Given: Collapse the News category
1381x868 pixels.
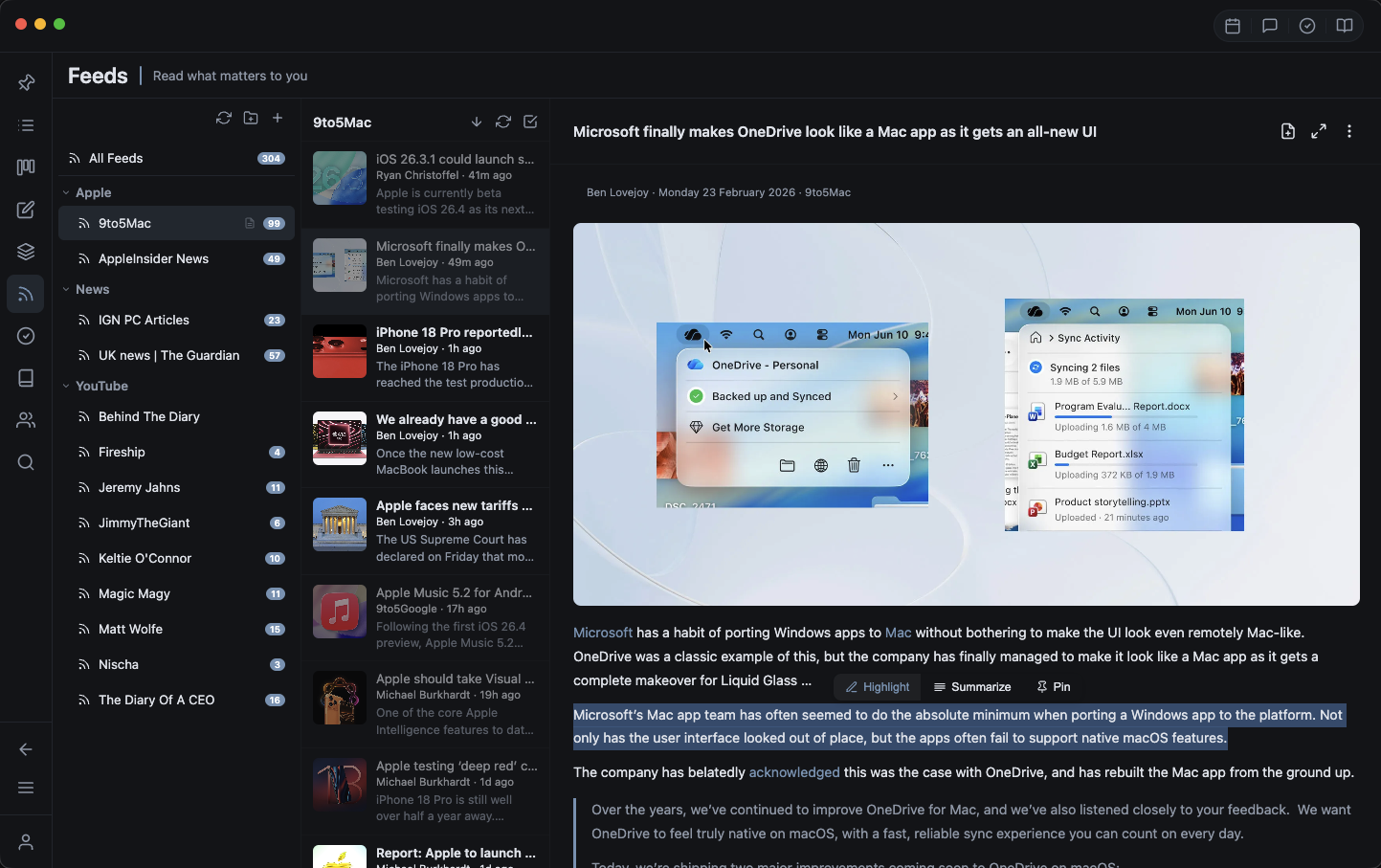Looking at the screenshot, I should [x=65, y=289].
